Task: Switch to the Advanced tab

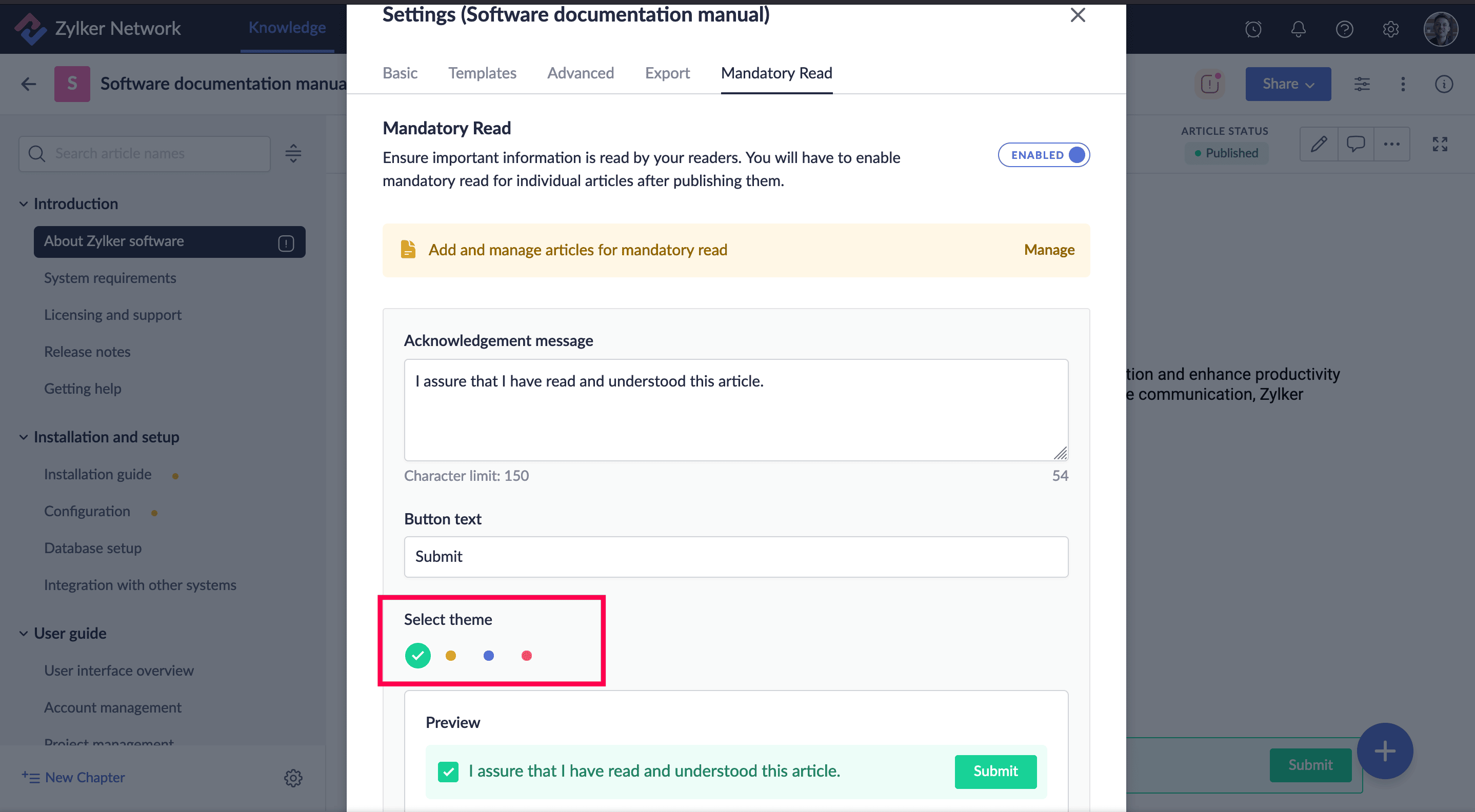Action: pos(580,73)
